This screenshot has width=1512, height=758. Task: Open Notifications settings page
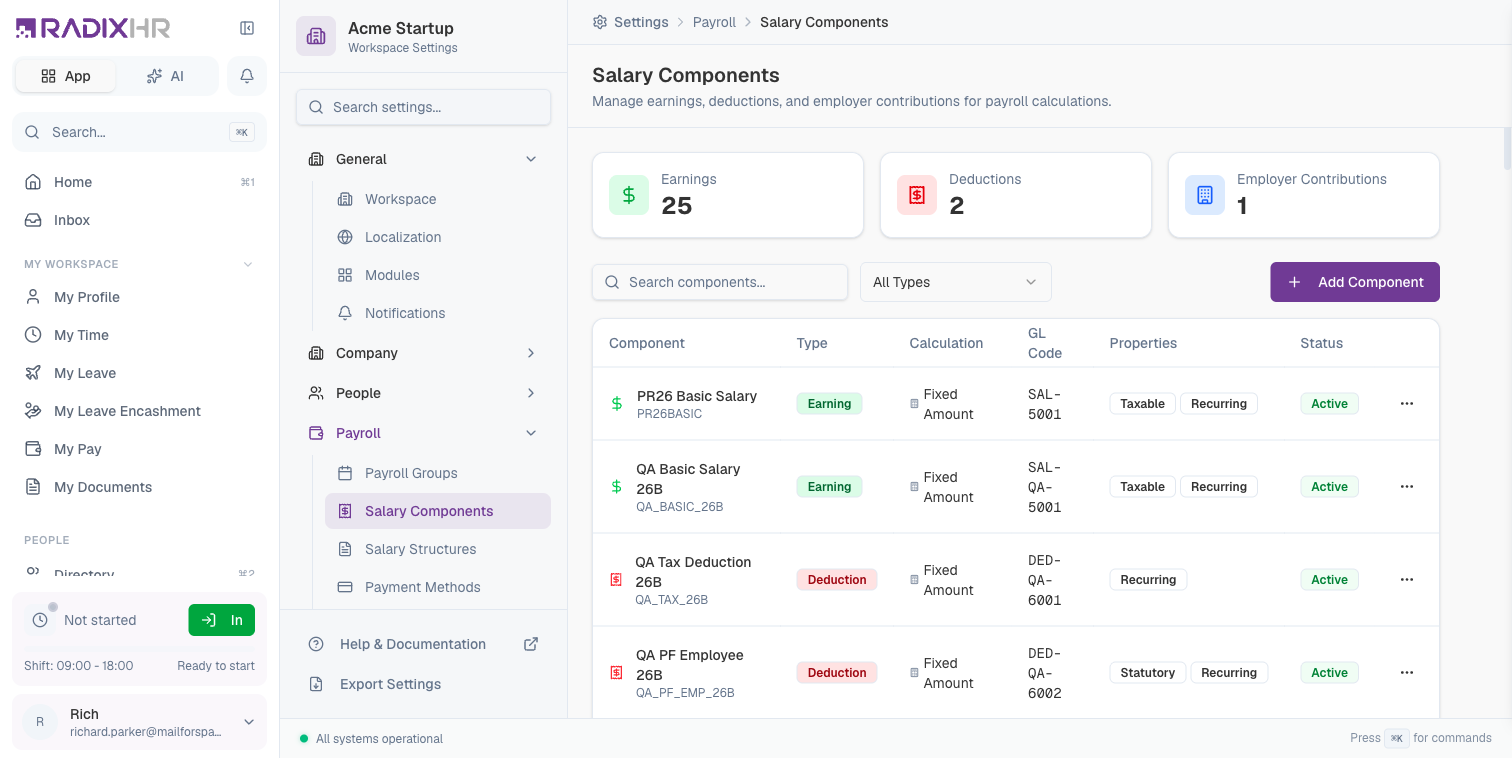438,313
